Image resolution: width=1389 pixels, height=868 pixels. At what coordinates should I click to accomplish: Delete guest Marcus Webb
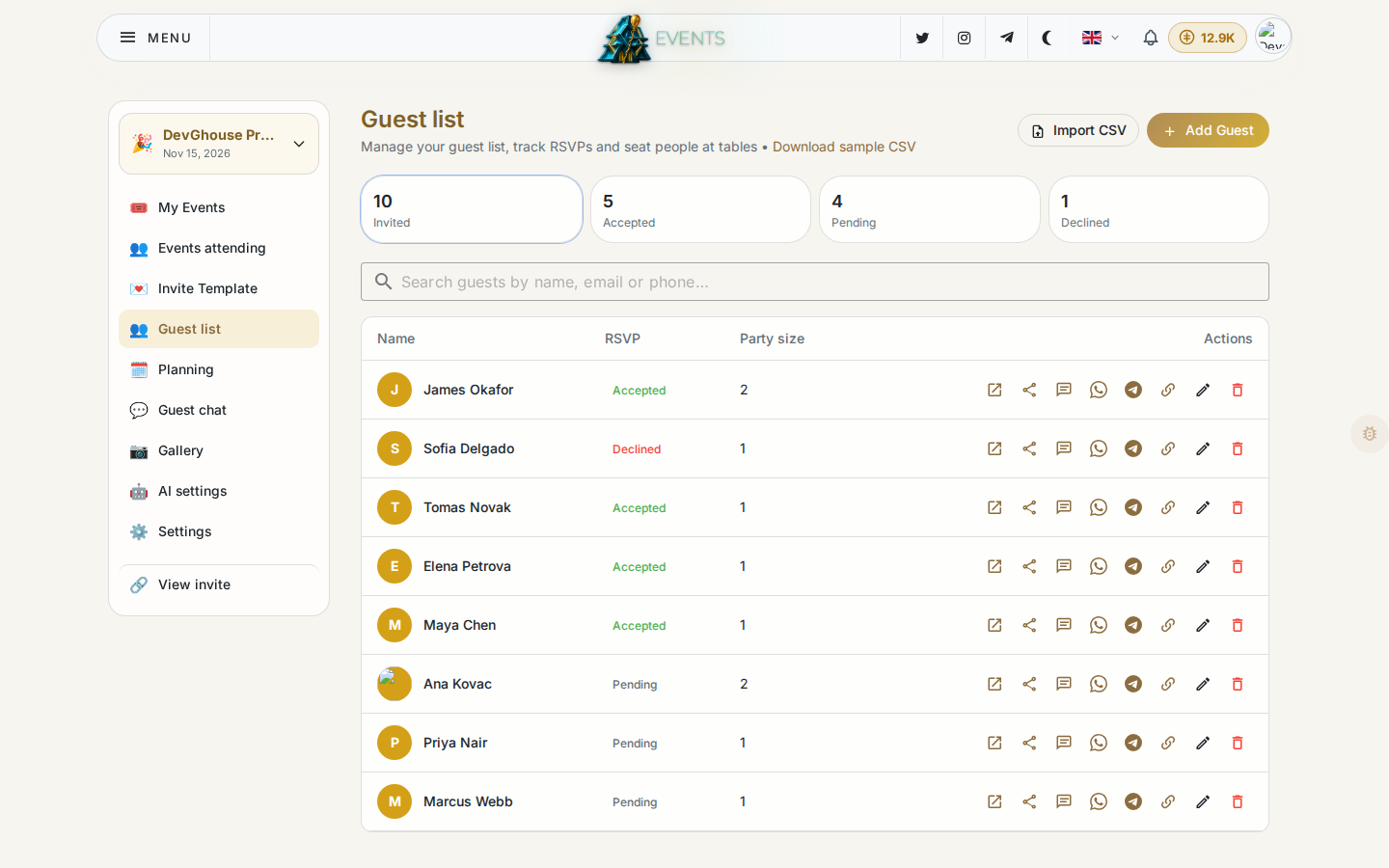click(1238, 801)
